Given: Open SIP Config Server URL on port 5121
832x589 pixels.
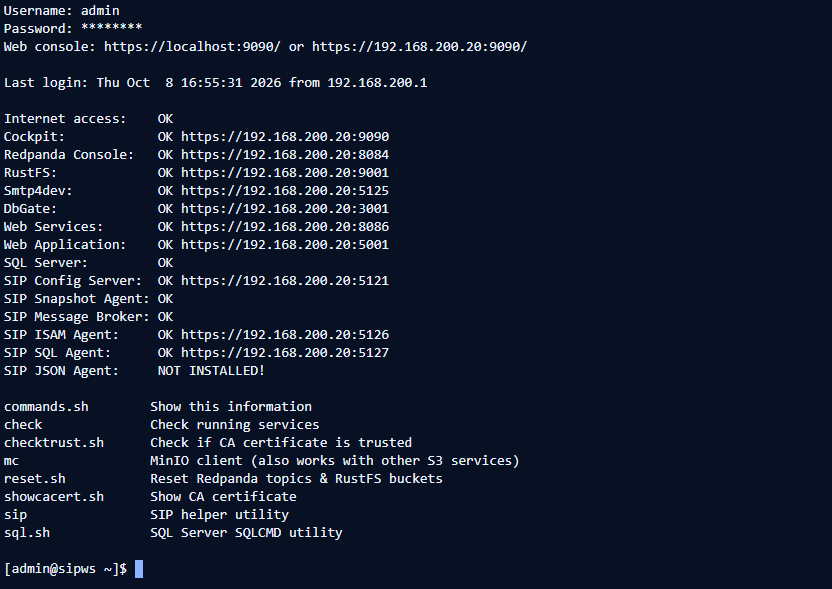Looking at the screenshot, I should pos(285,281).
